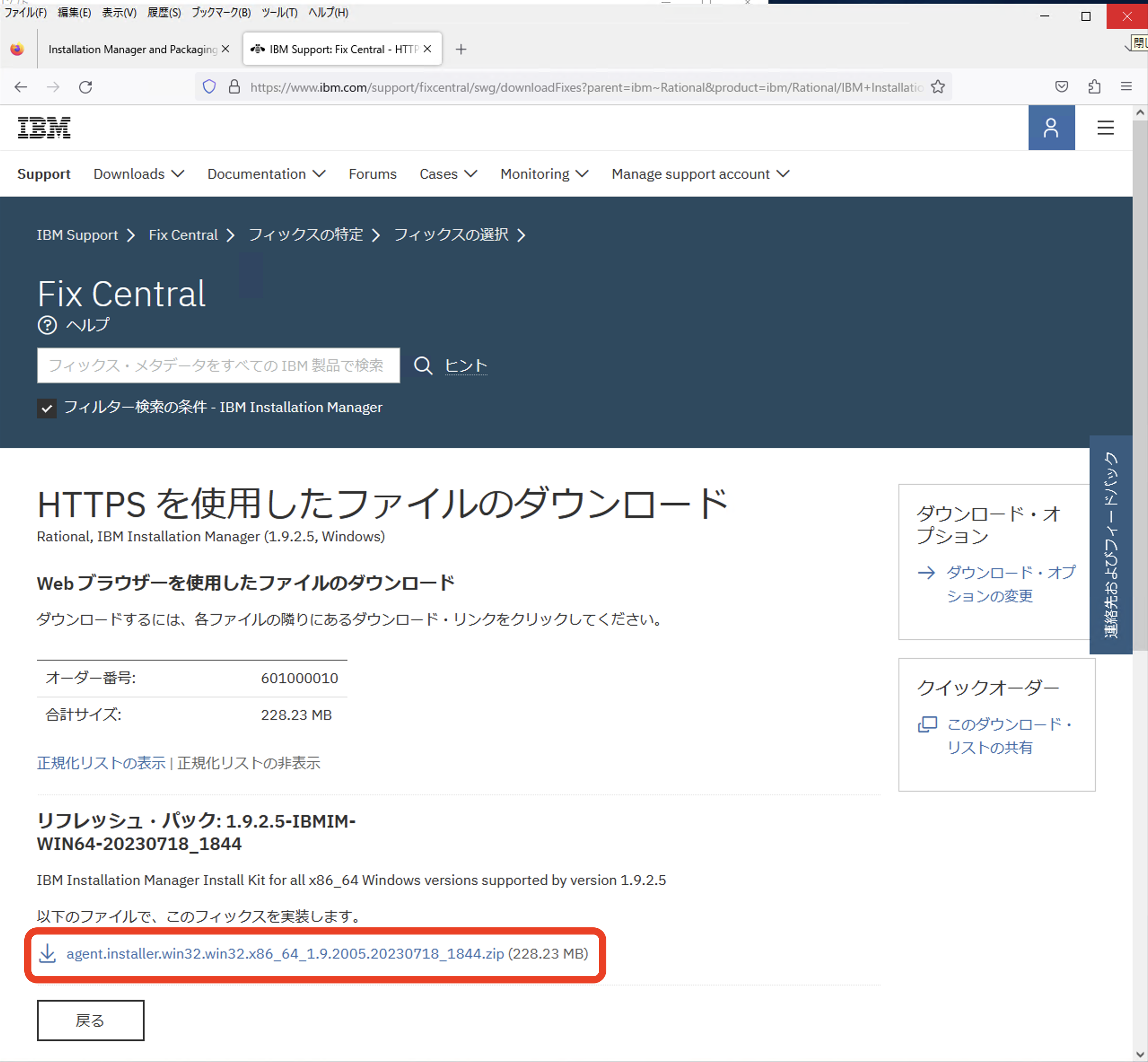Viewport: 1148px width, 1062px height.
Task: Click the tracking protection shield icon
Action: coord(209,87)
